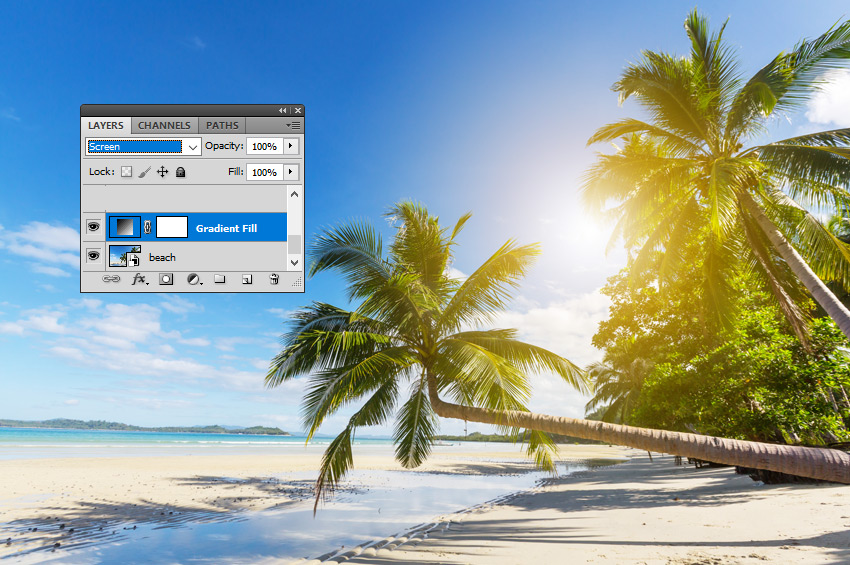Toggle visibility of the beach layer
This screenshot has height=565, width=850.
pyautogui.click(x=93, y=256)
